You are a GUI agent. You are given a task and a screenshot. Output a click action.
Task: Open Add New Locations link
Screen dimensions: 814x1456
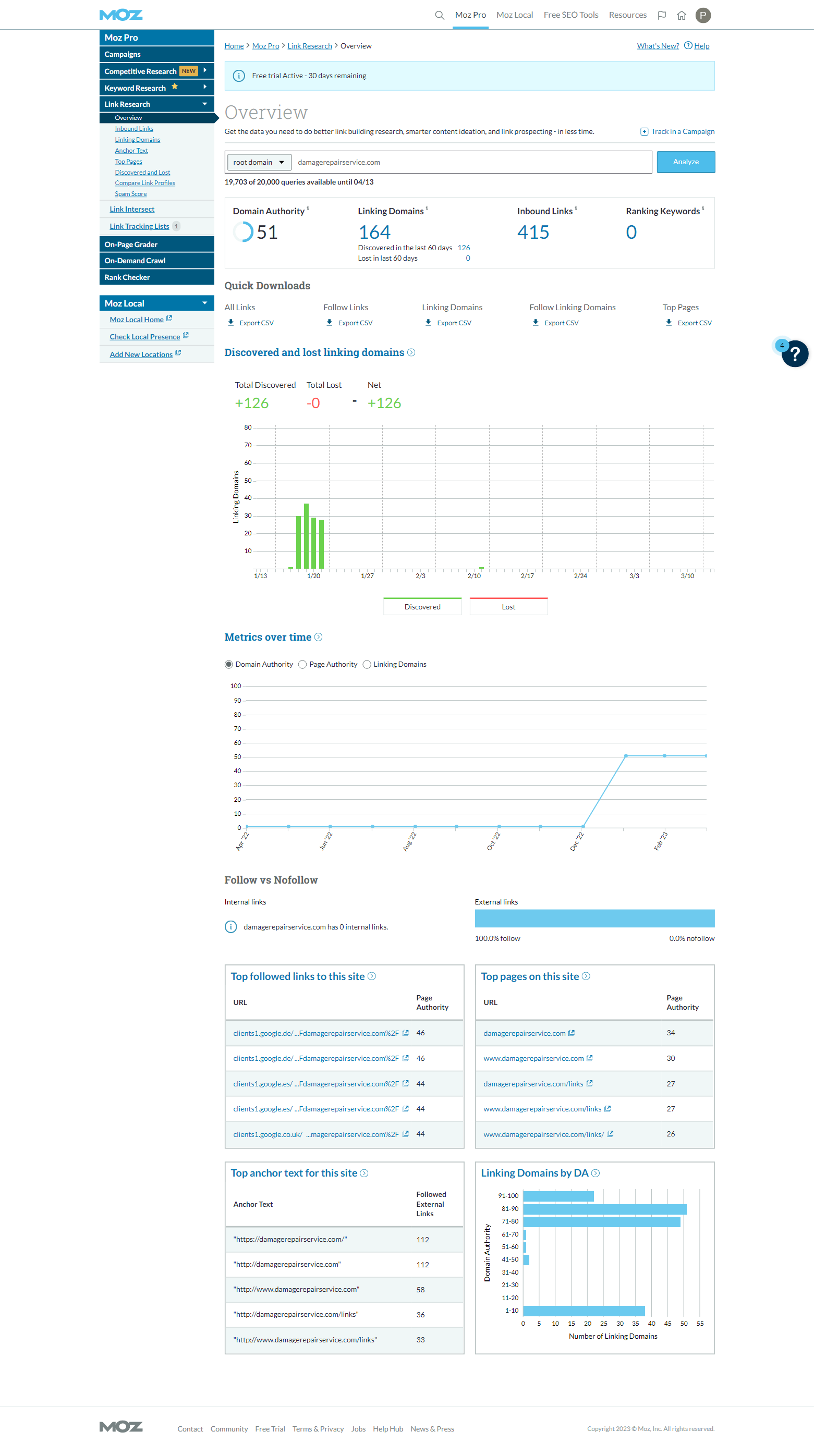[141, 354]
